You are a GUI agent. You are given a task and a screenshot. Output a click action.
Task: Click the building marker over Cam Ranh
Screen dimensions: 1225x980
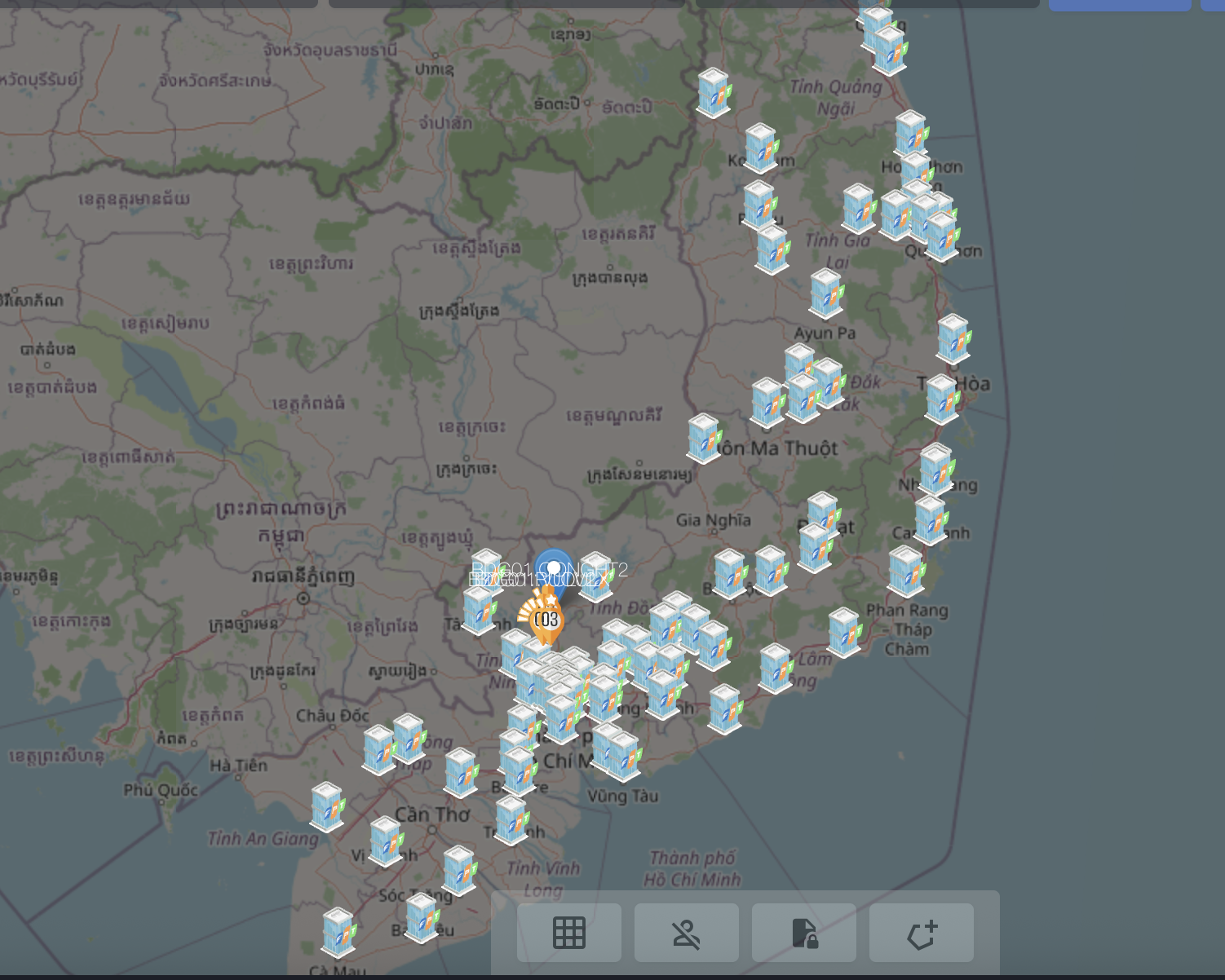pyautogui.click(x=929, y=519)
